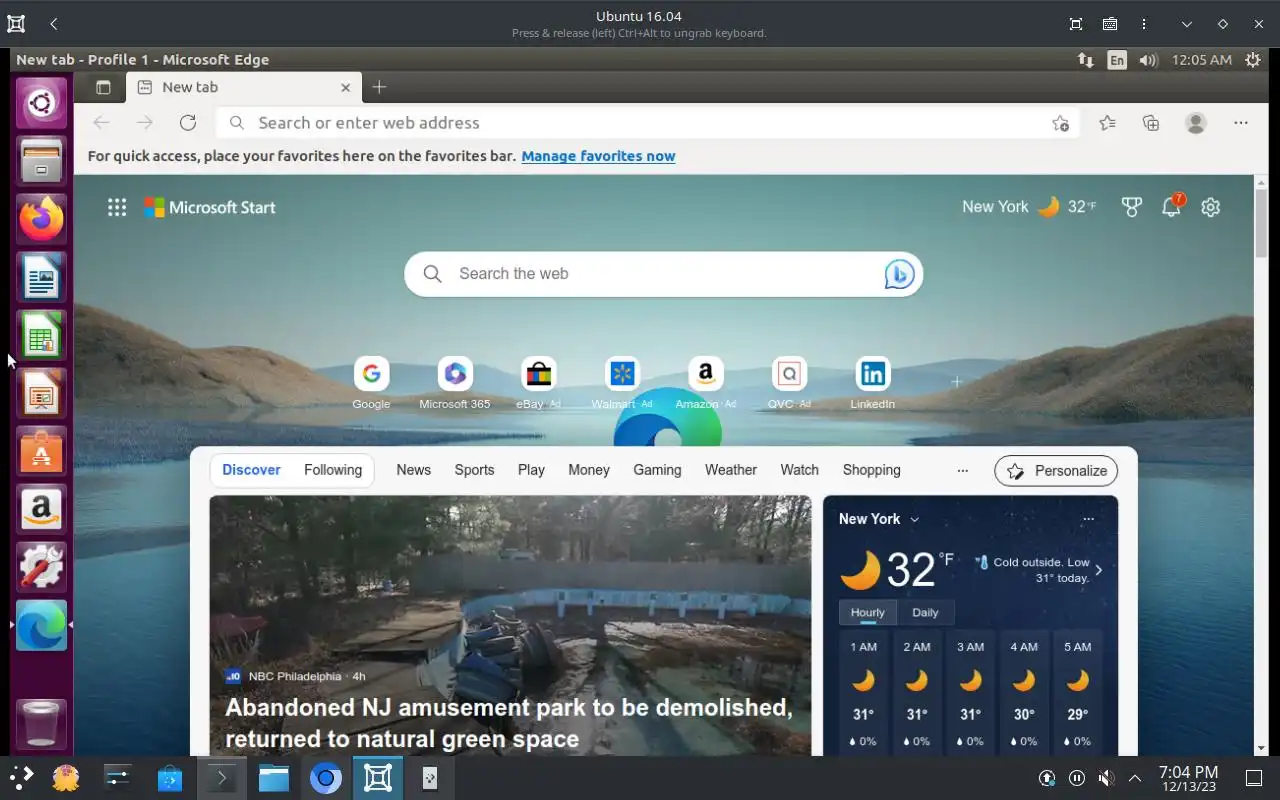Refresh the page
The height and width of the screenshot is (800, 1280).
tap(188, 123)
